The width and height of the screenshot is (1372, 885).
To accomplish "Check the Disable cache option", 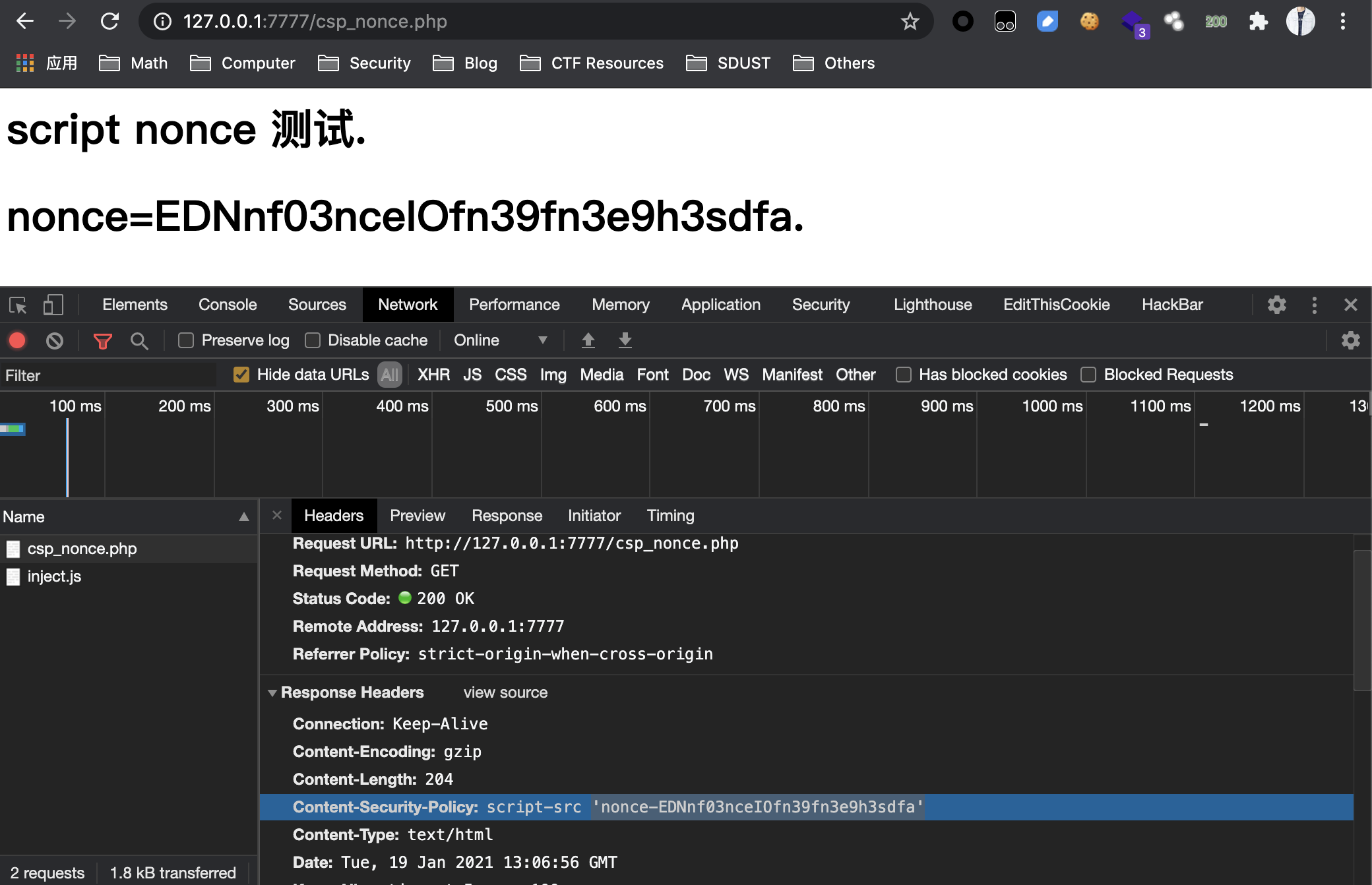I will click(x=313, y=340).
